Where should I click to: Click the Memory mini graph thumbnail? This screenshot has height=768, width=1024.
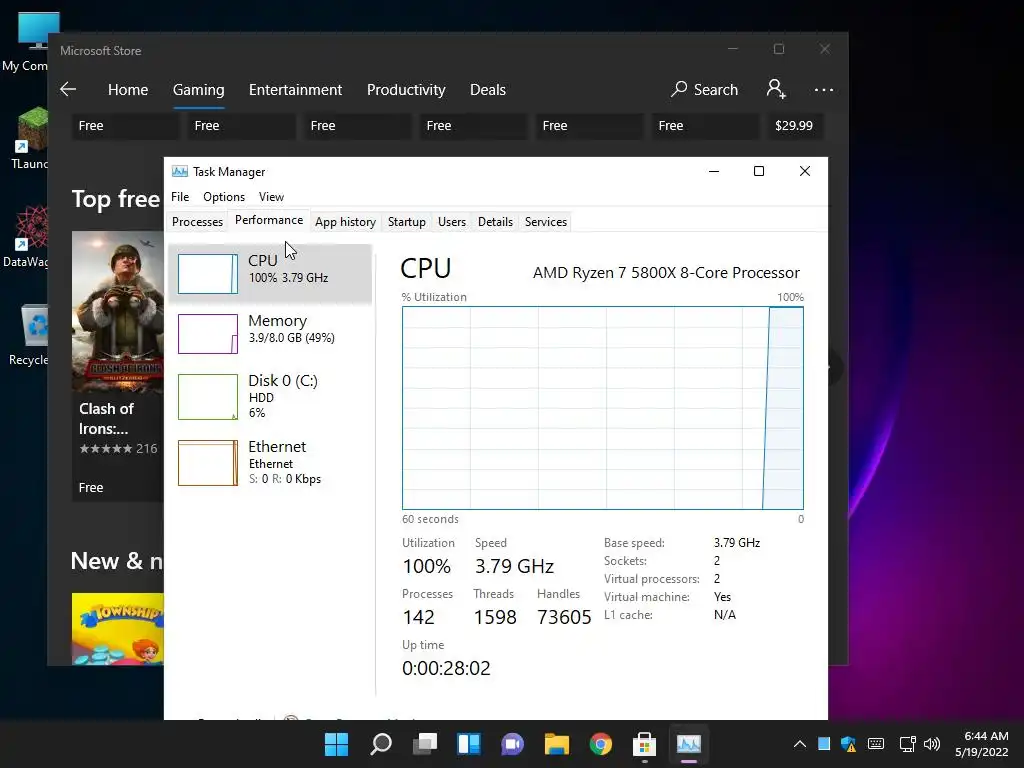coord(208,334)
